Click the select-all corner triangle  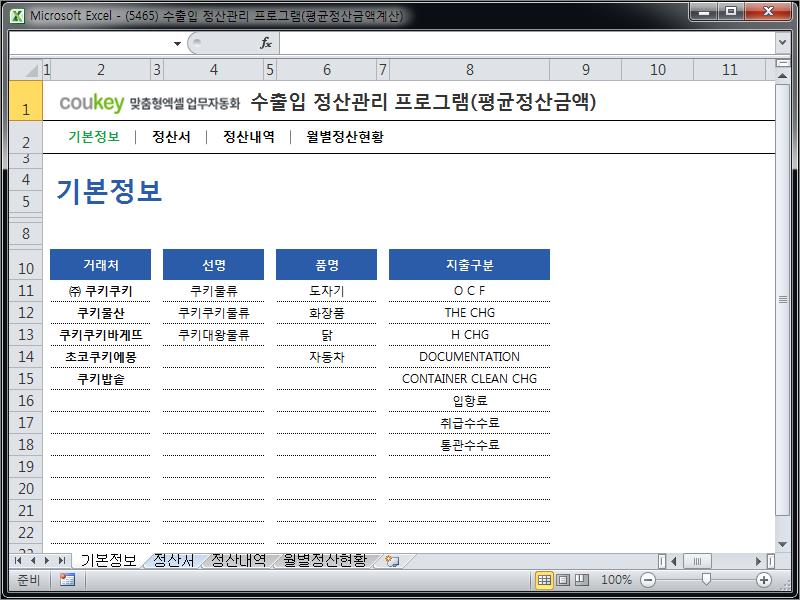(x=26, y=69)
